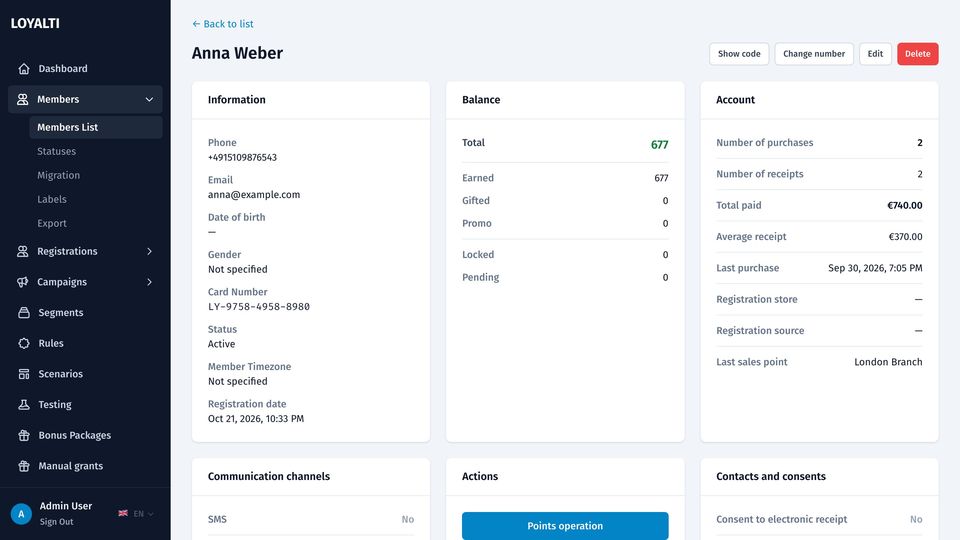Open Dashboard in the sidebar
Image resolution: width=960 pixels, height=540 pixels.
click(x=85, y=69)
